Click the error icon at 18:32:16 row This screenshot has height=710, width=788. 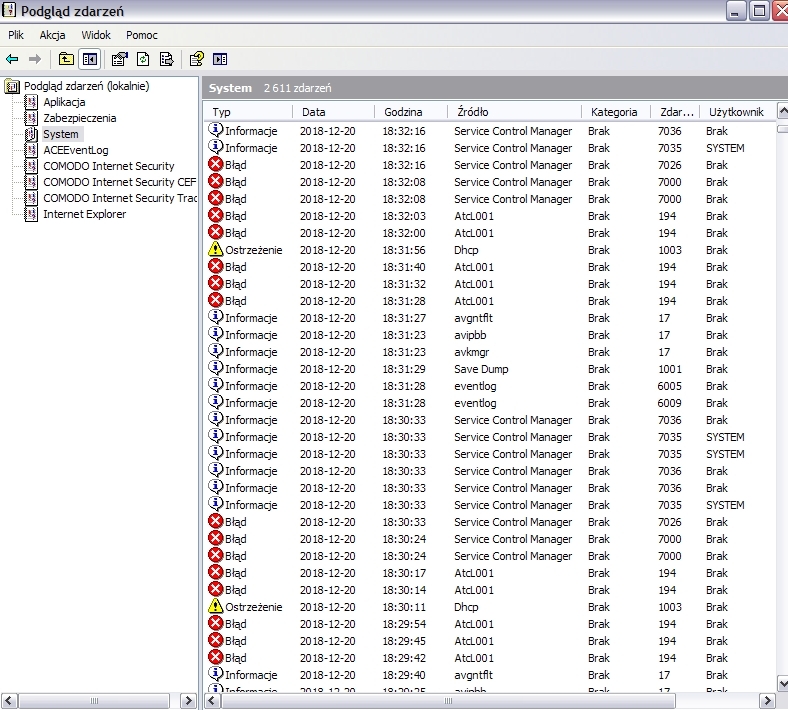pyautogui.click(x=216, y=164)
